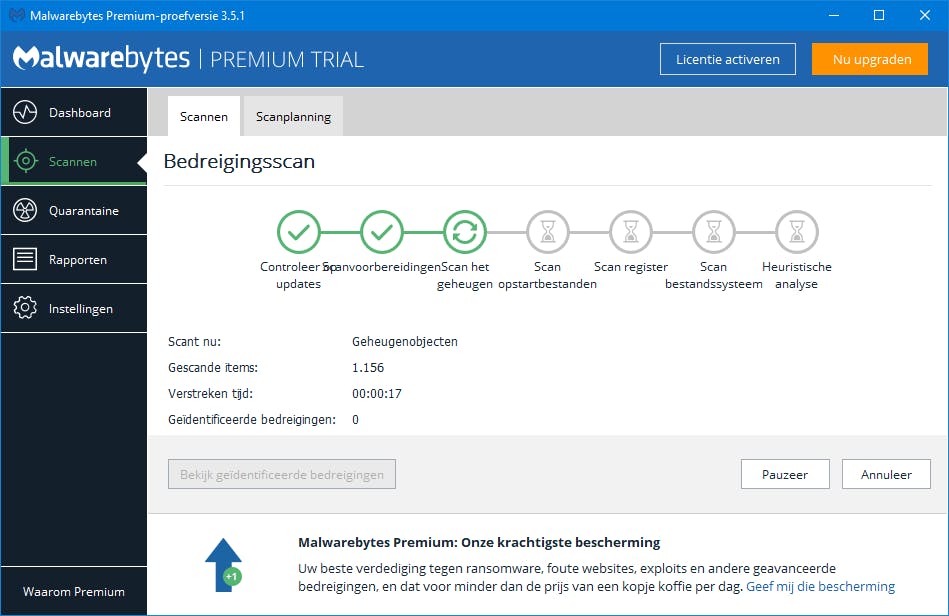Screen dimensions: 949x616
Task: Click the Scanvoorbereidingen checkmark step icon
Action: click(382, 232)
